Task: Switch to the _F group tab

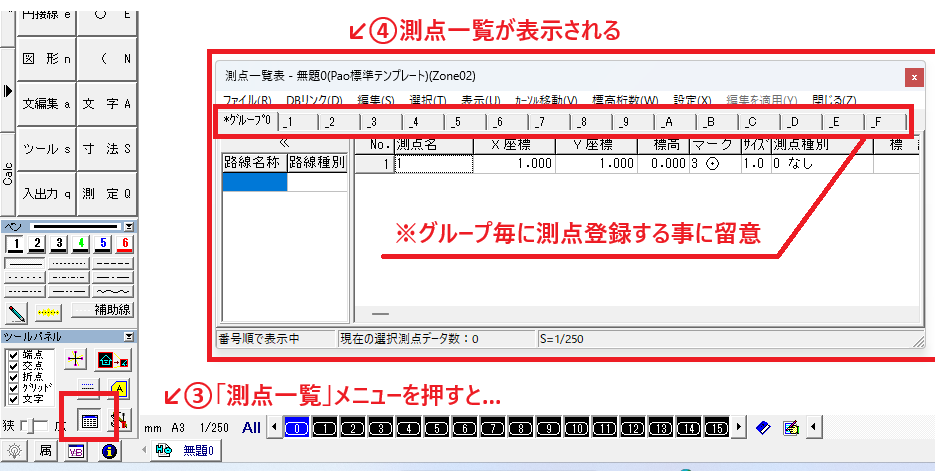Action: 884,122
